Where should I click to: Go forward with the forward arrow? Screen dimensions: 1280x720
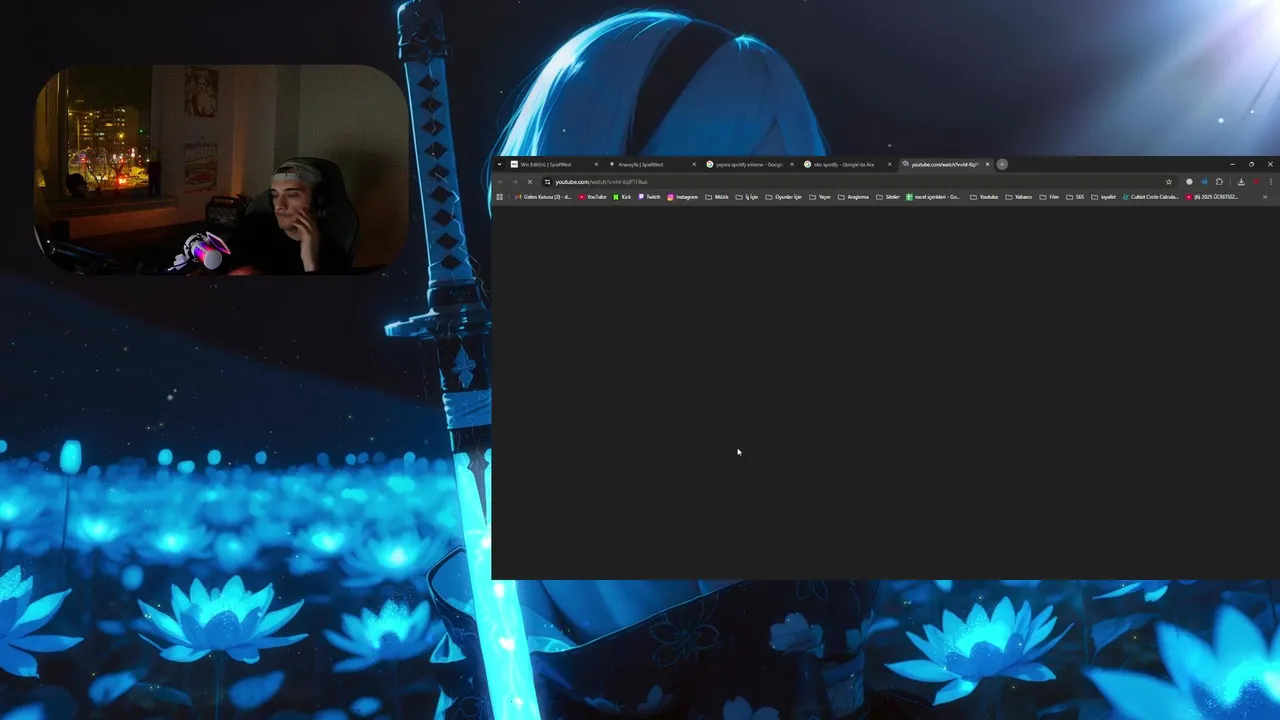click(515, 182)
